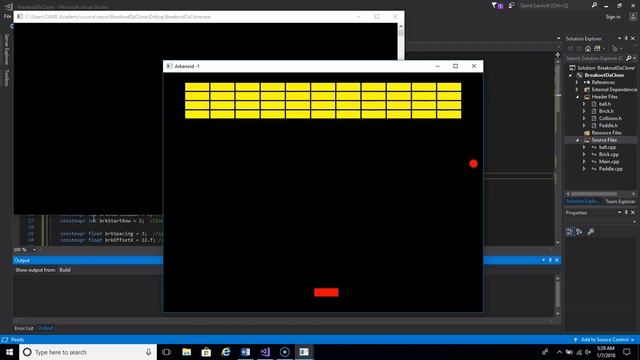Click the network icon in the system tray

[579, 352]
